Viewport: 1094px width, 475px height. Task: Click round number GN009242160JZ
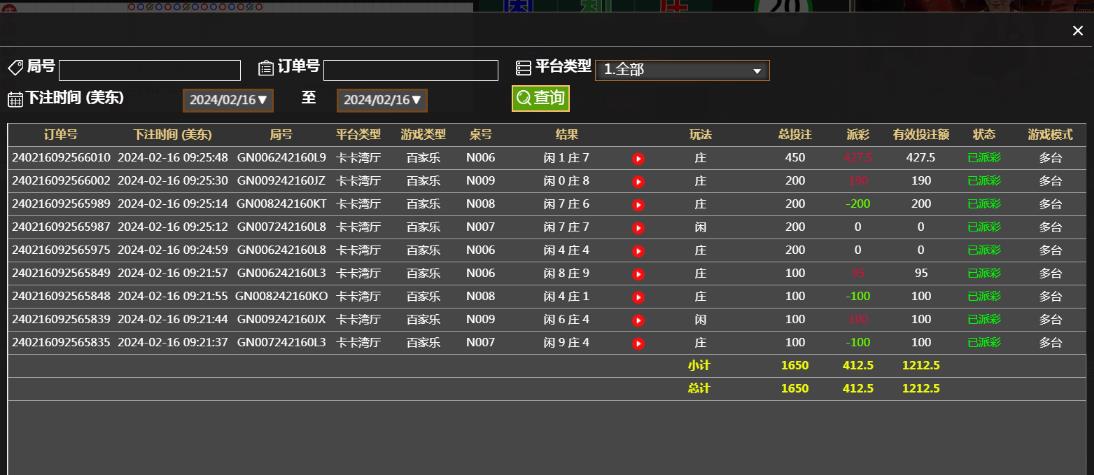[x=281, y=181]
